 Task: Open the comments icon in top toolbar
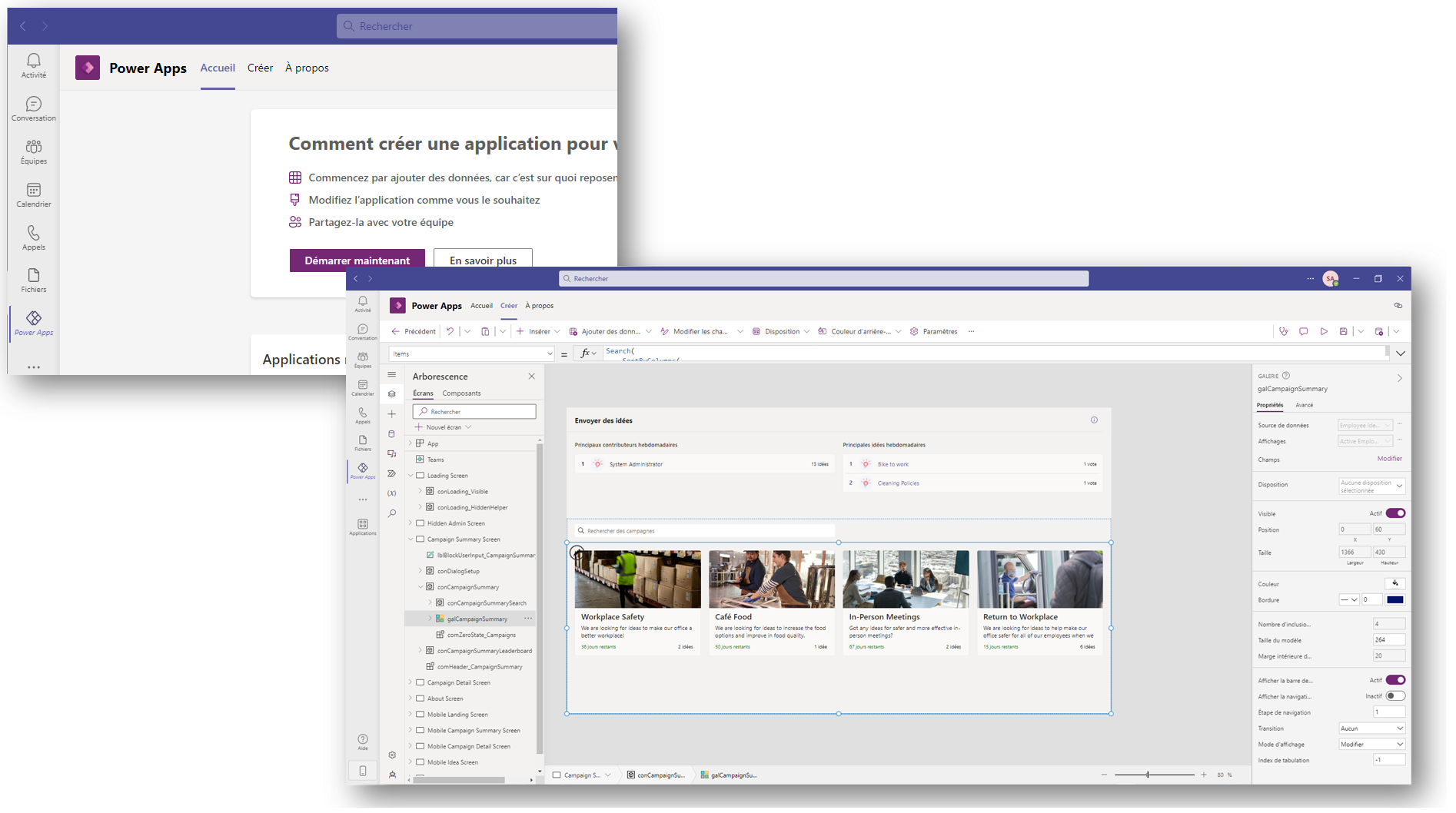click(1304, 331)
